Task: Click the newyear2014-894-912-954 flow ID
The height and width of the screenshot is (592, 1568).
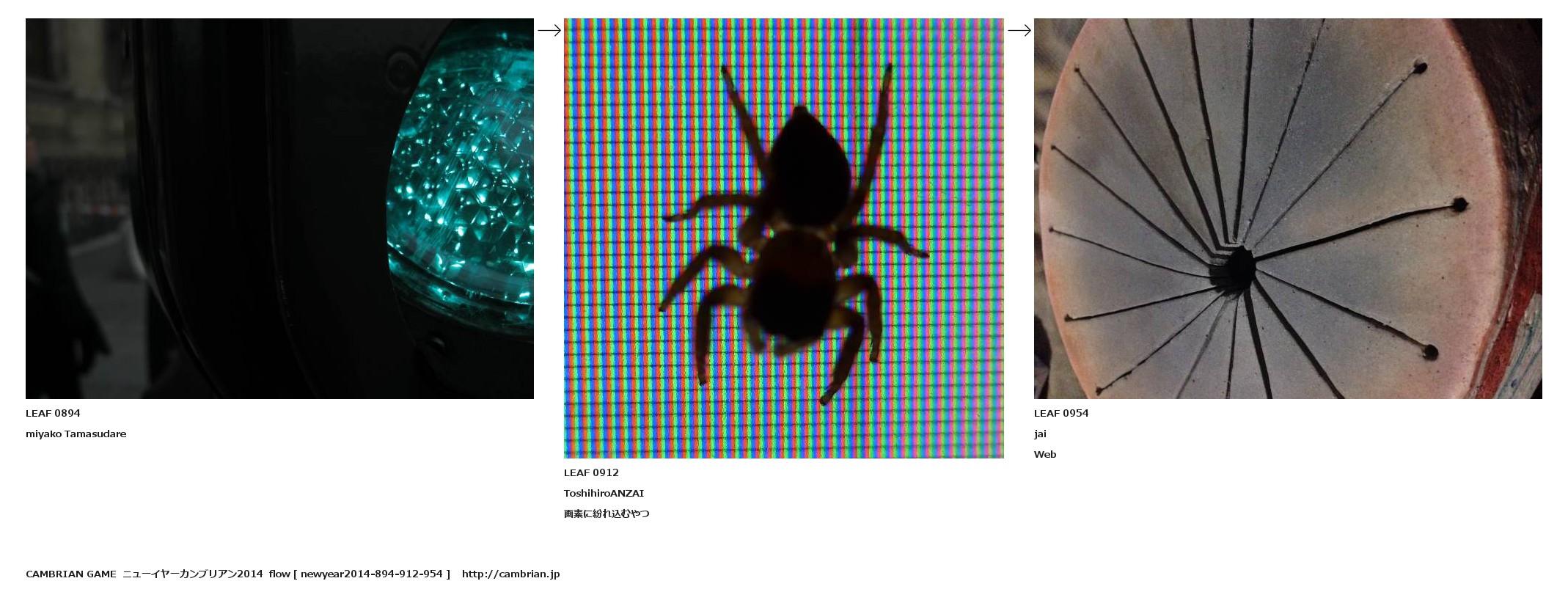Action: (x=372, y=574)
